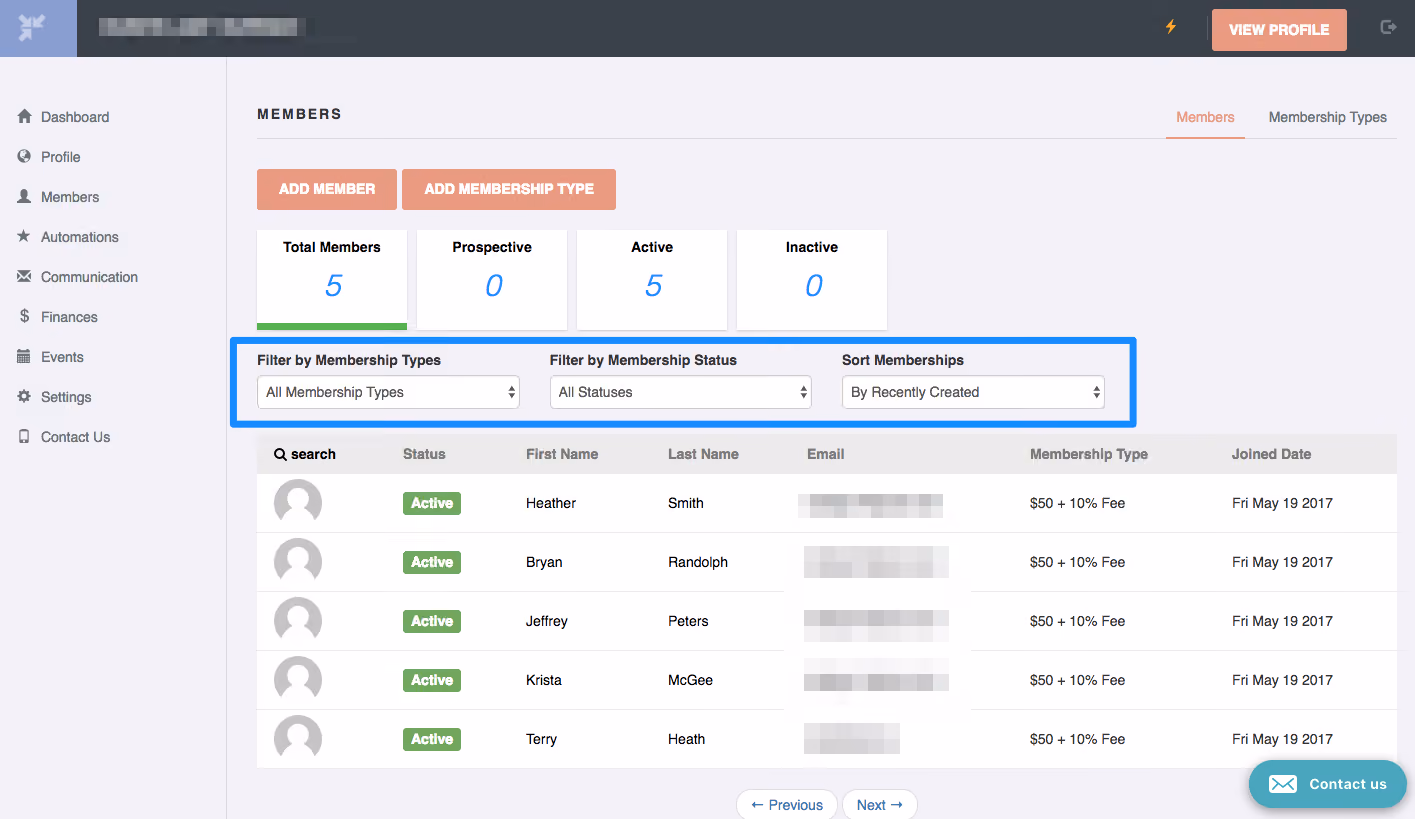Click the Joined Date column header
This screenshot has height=819, width=1415.
tap(1271, 454)
